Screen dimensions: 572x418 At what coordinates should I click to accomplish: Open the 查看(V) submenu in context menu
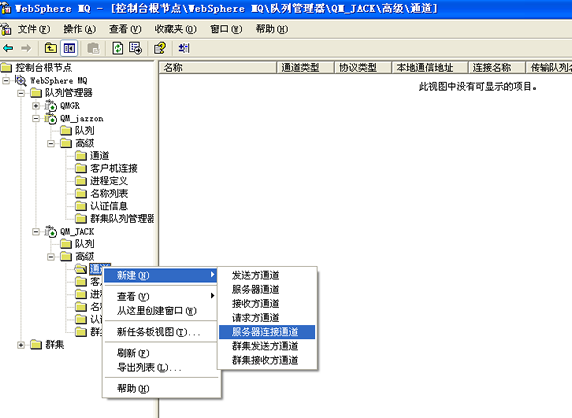tap(161, 296)
